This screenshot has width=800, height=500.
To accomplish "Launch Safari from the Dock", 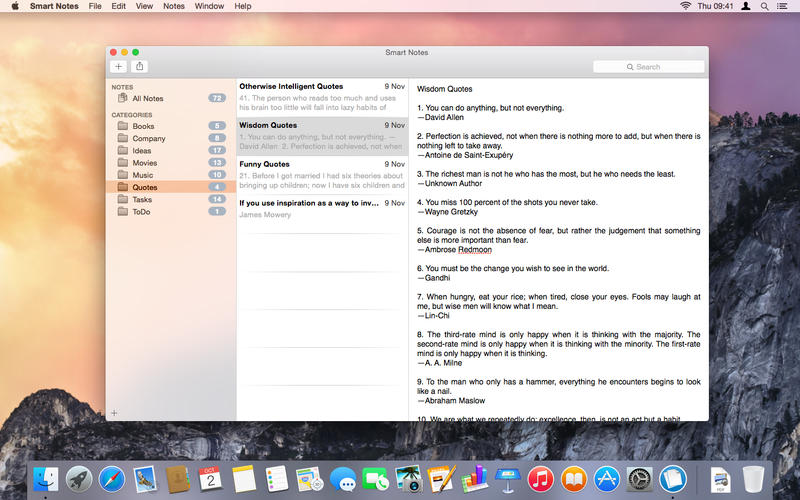I will tap(112, 479).
